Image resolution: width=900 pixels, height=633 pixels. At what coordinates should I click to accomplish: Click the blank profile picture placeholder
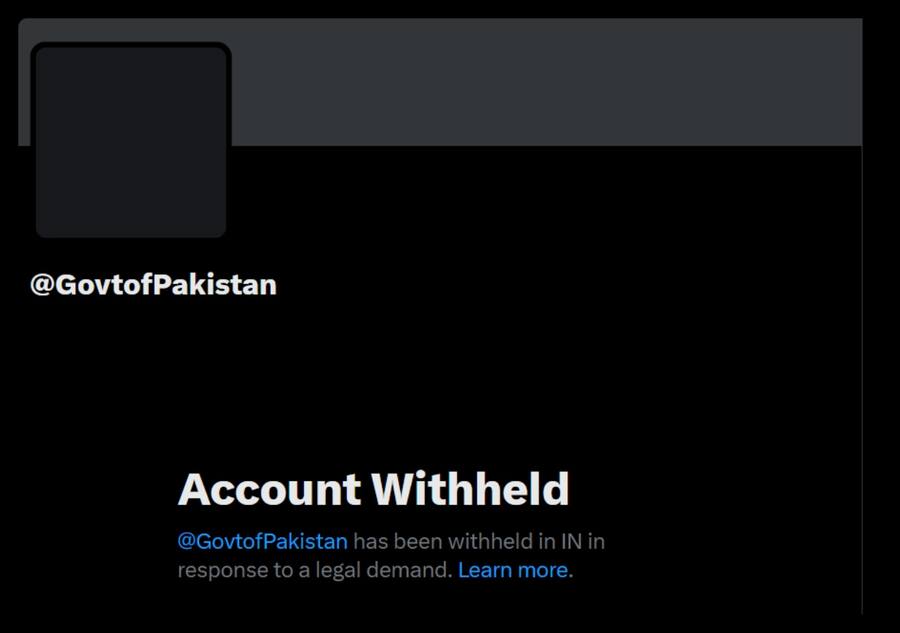coord(131,142)
